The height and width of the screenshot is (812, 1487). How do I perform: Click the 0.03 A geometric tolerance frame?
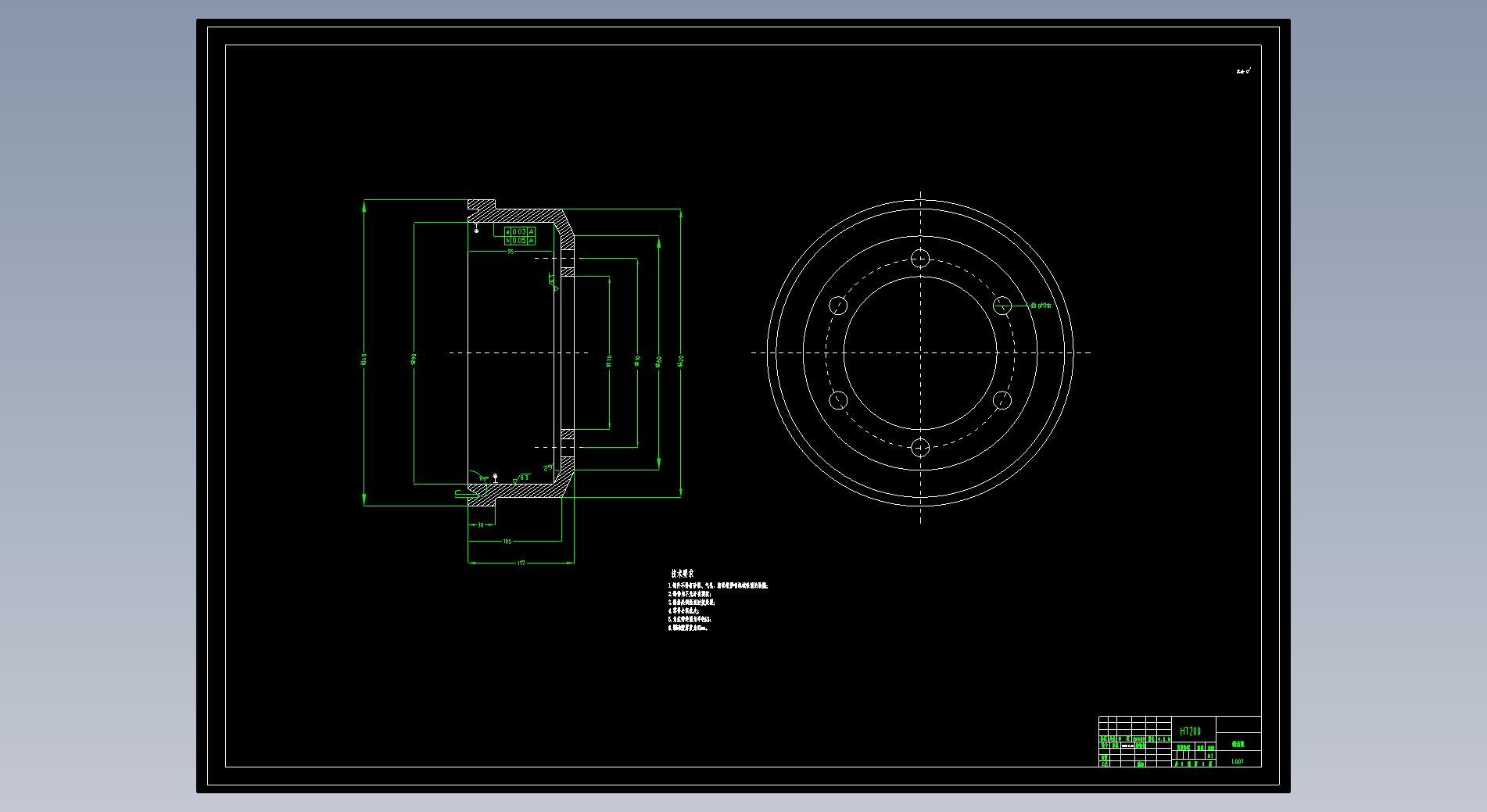(520, 231)
